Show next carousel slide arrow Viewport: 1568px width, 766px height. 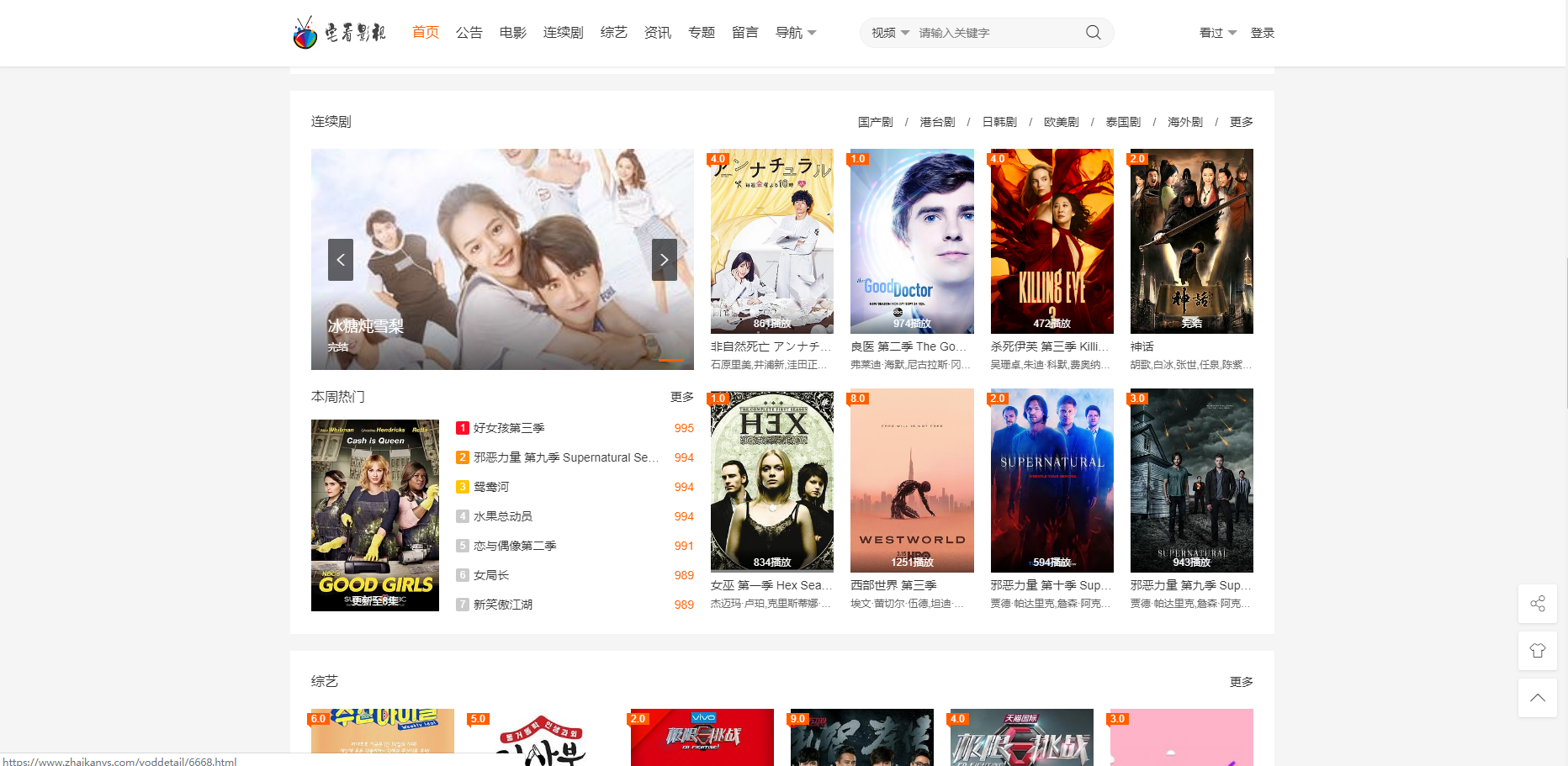665,260
